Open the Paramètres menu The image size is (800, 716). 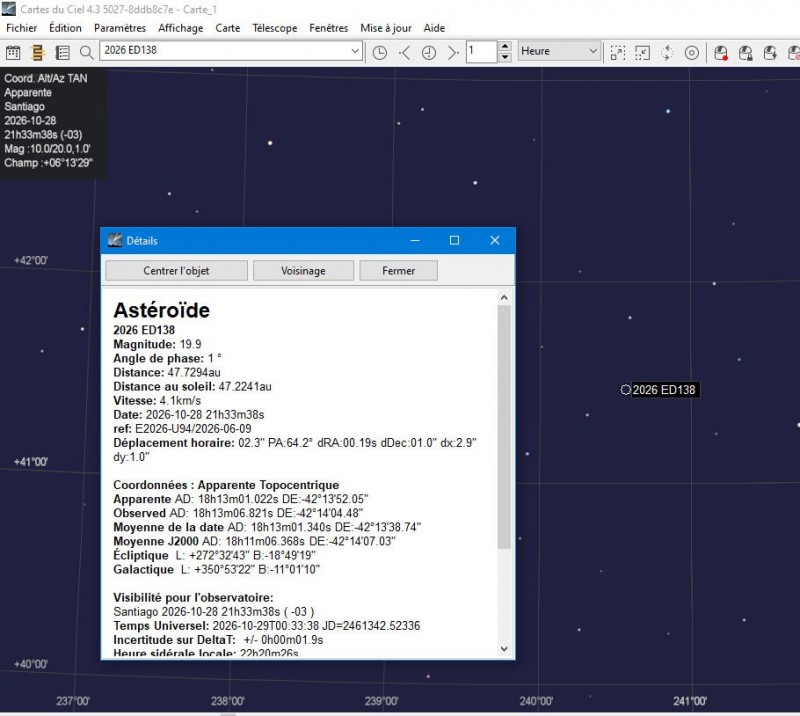click(x=120, y=28)
